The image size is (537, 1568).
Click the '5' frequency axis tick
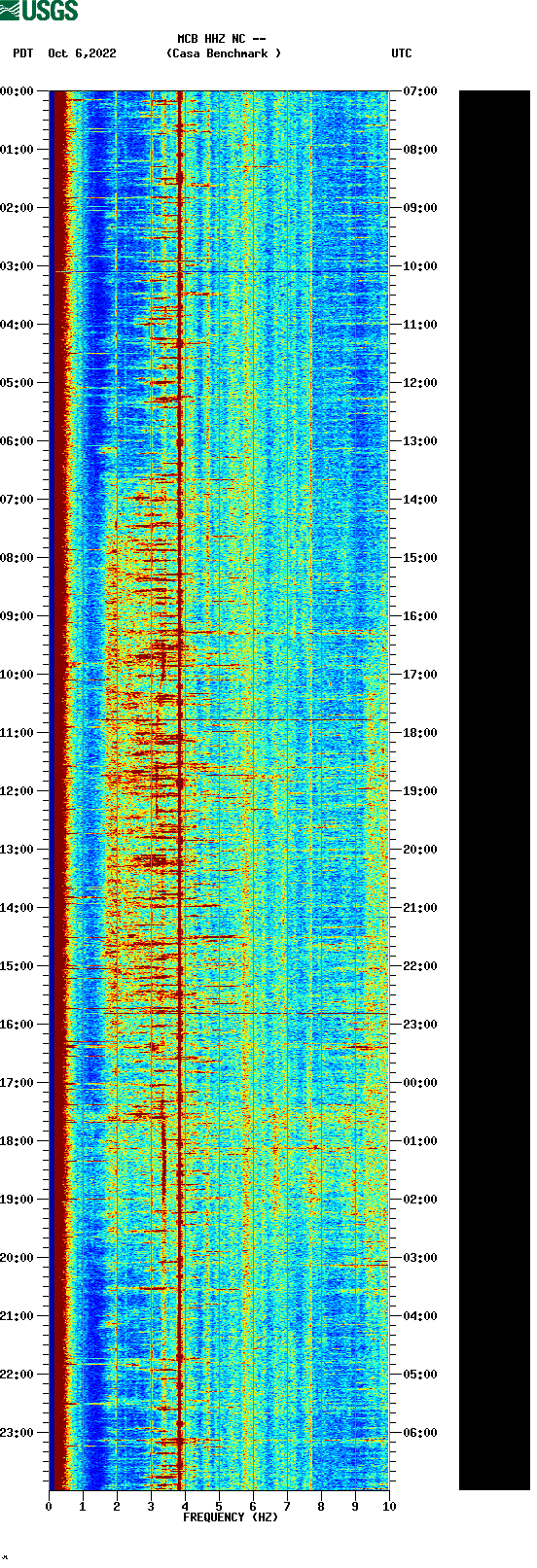(x=219, y=1507)
